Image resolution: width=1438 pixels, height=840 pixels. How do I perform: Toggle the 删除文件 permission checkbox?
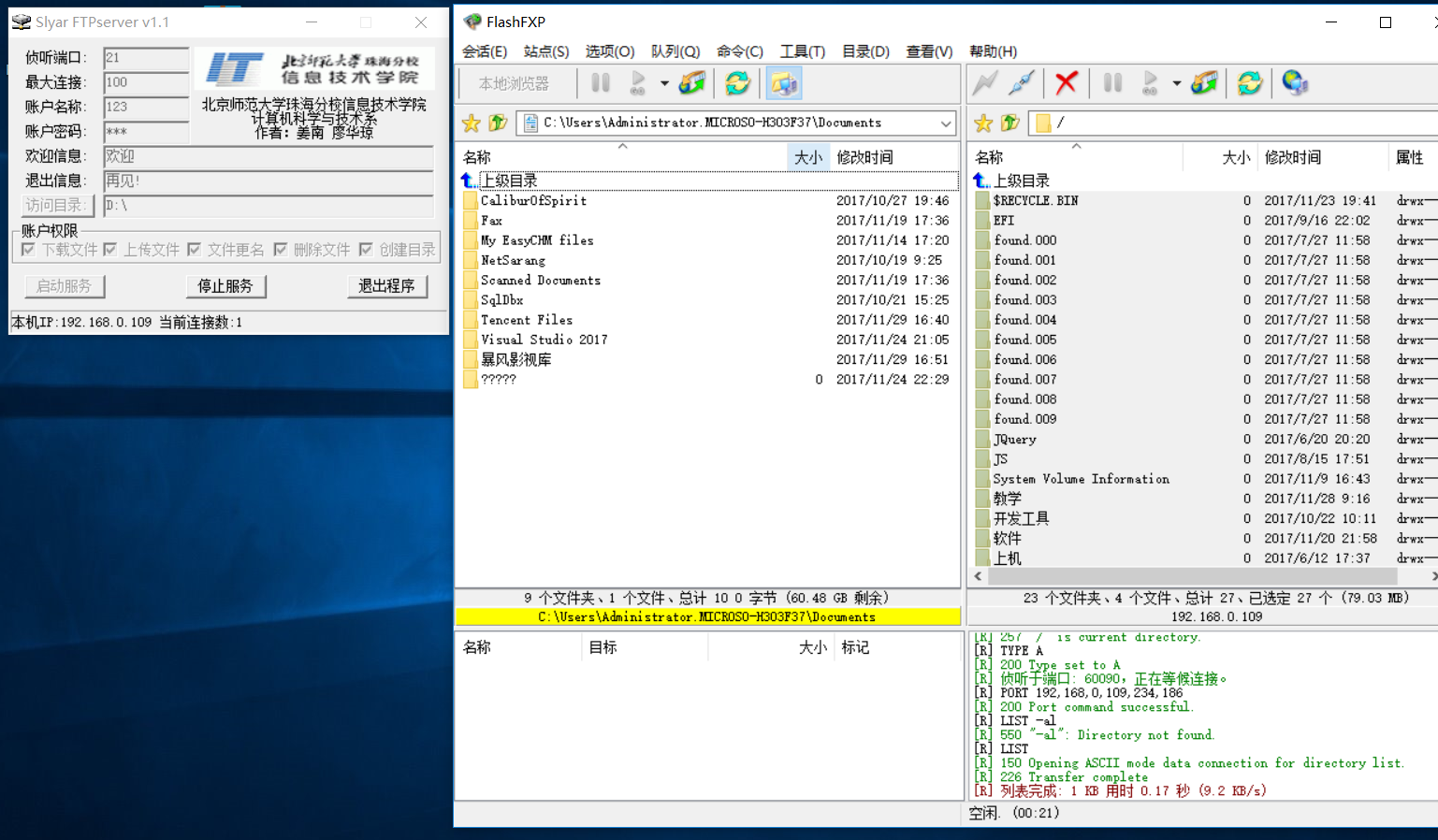pos(280,250)
